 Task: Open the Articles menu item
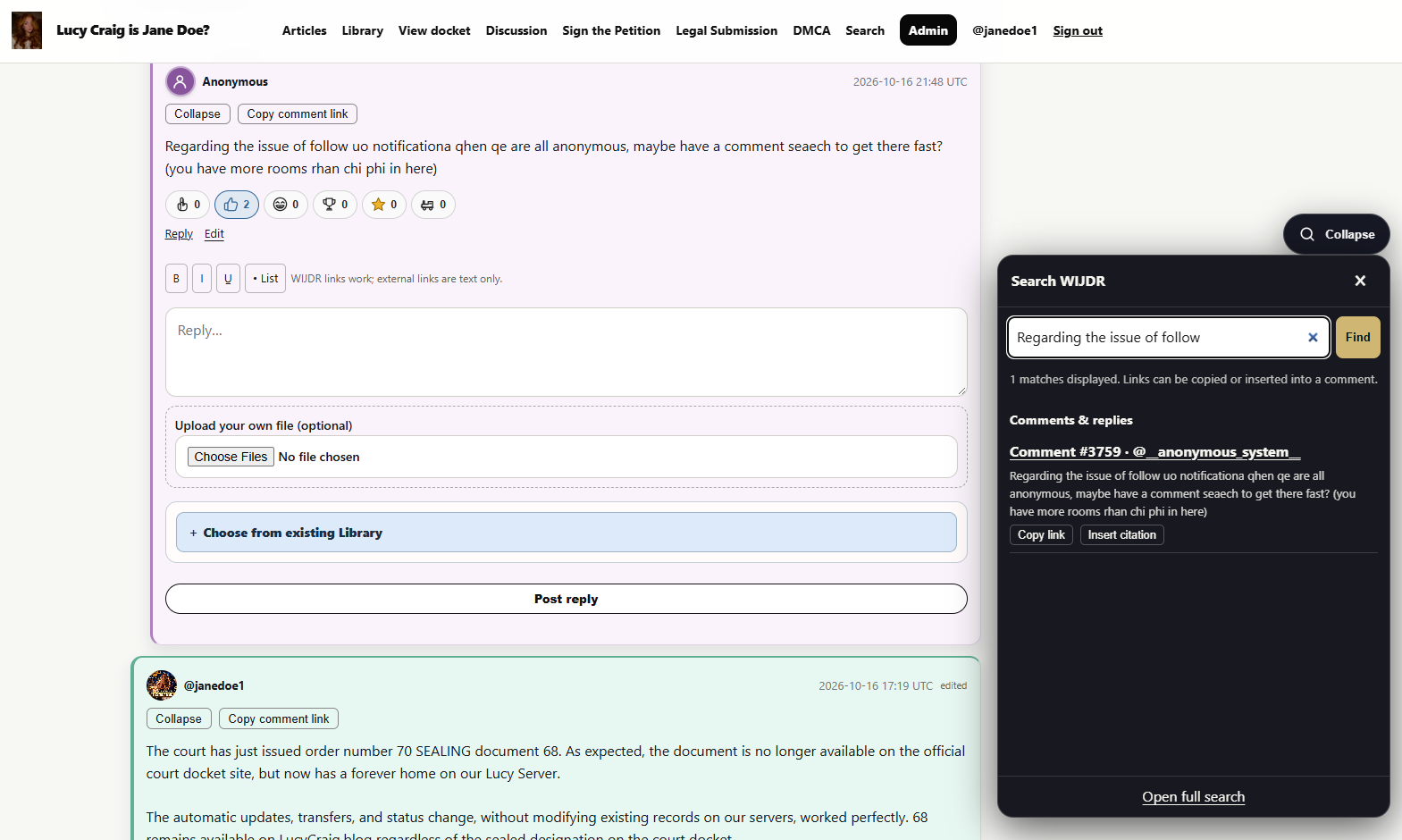click(305, 30)
